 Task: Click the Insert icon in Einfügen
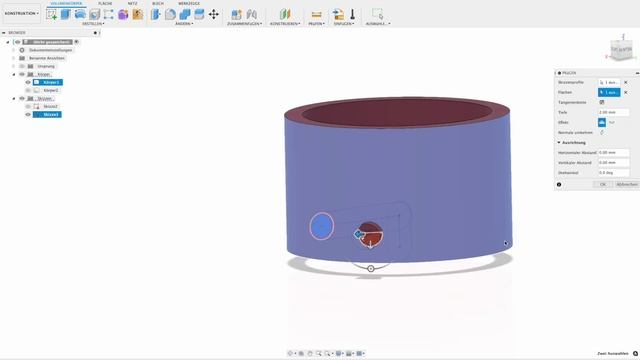[x=338, y=14]
